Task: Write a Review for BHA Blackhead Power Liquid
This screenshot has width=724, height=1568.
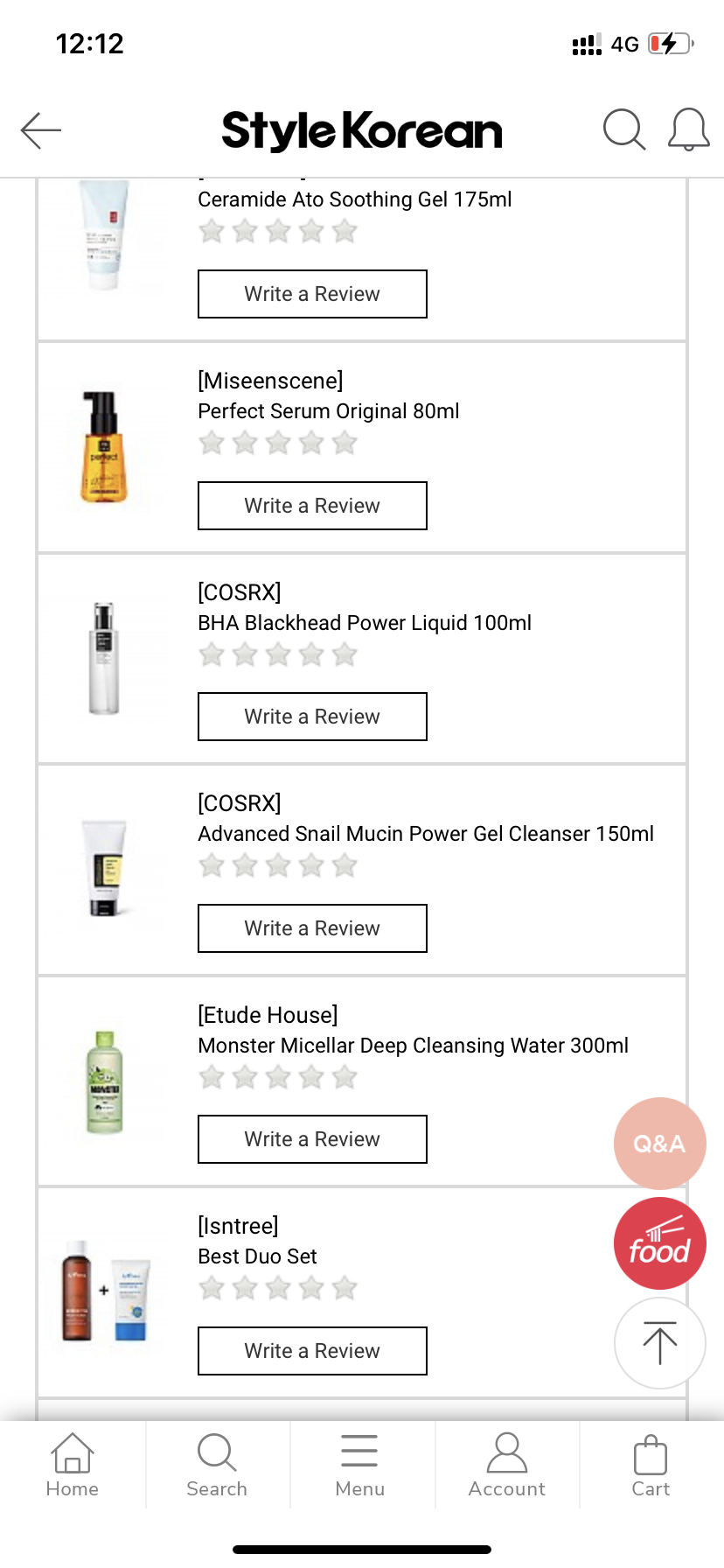Action: point(312,717)
